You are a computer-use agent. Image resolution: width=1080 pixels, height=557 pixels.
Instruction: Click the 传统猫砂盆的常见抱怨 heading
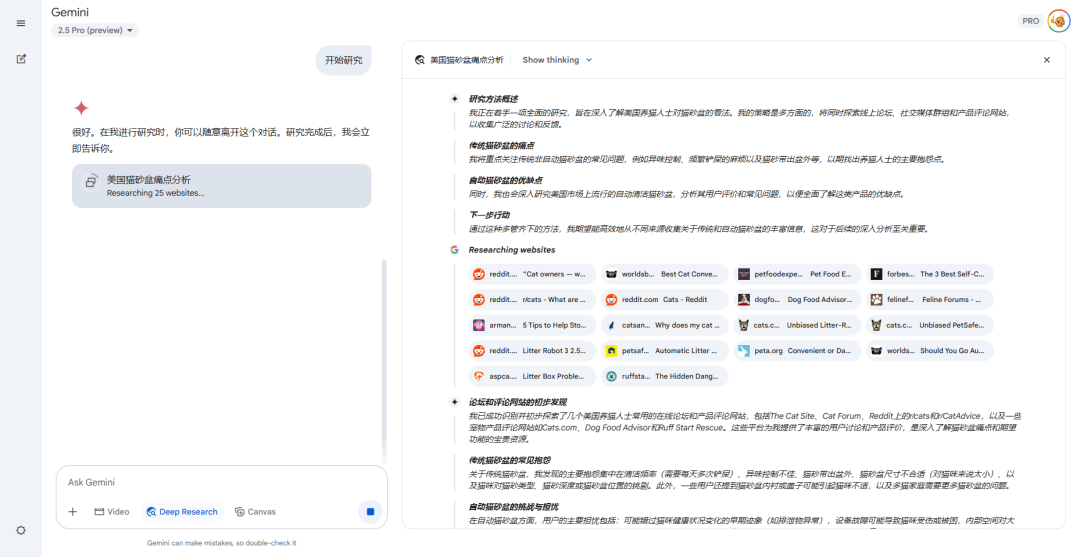click(510, 460)
